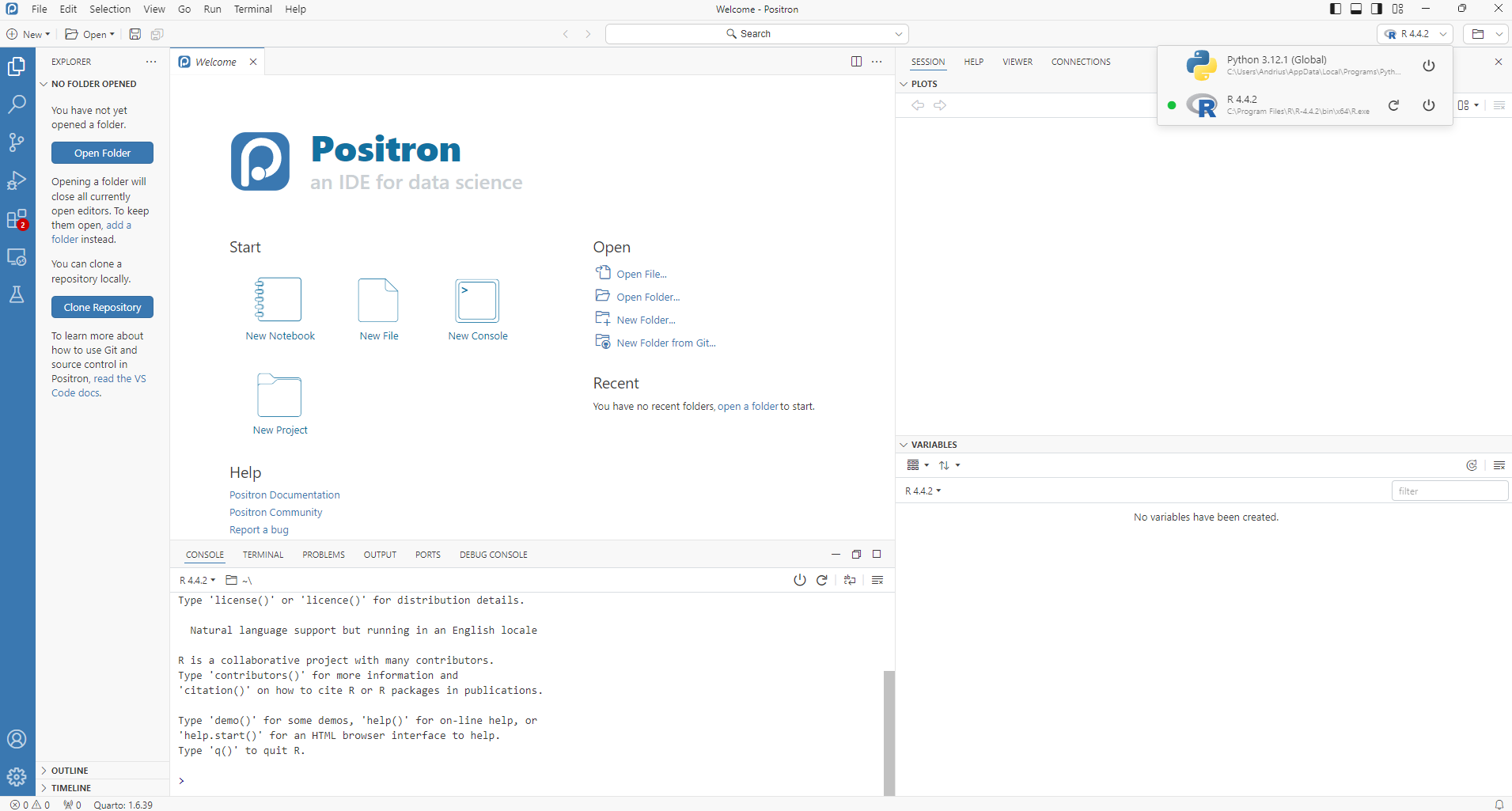The image size is (1512, 811).
Task: Click the New Console start icon
Action: (x=477, y=300)
